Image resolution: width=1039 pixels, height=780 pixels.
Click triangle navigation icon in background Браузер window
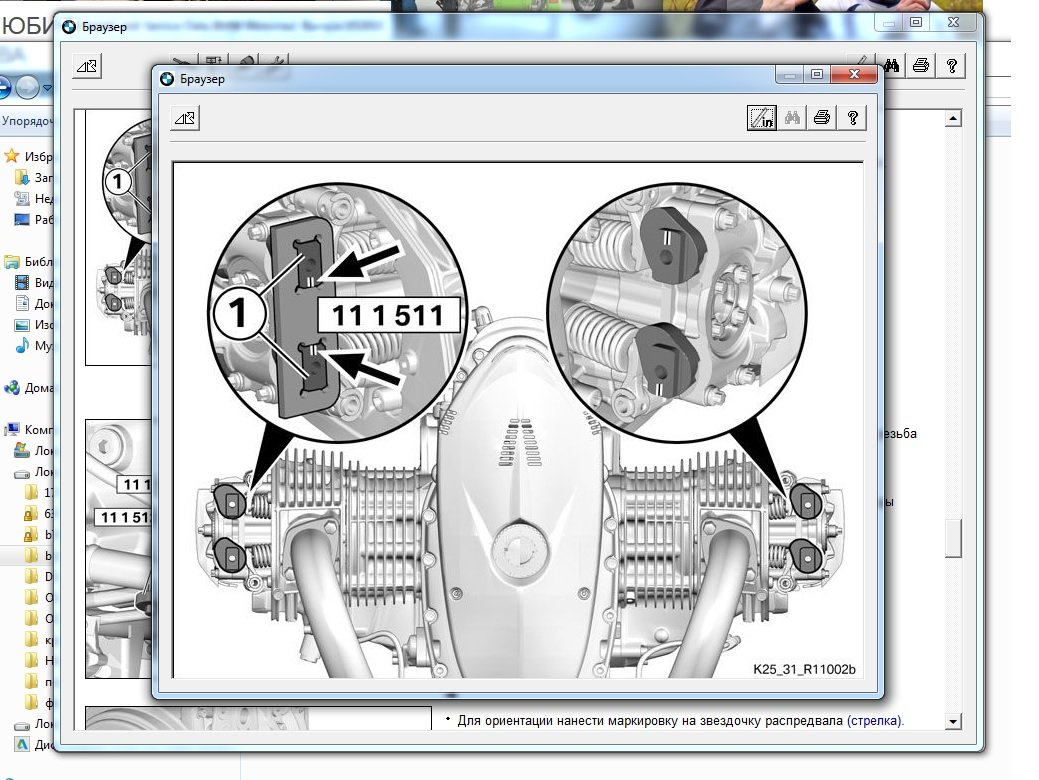point(87,66)
